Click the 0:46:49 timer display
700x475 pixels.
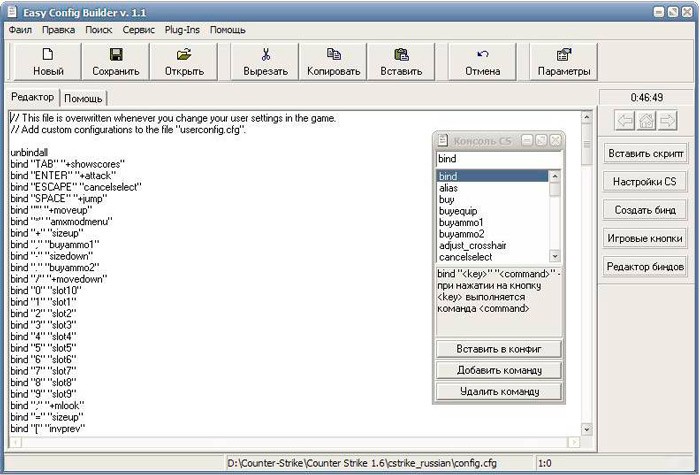(x=646, y=97)
